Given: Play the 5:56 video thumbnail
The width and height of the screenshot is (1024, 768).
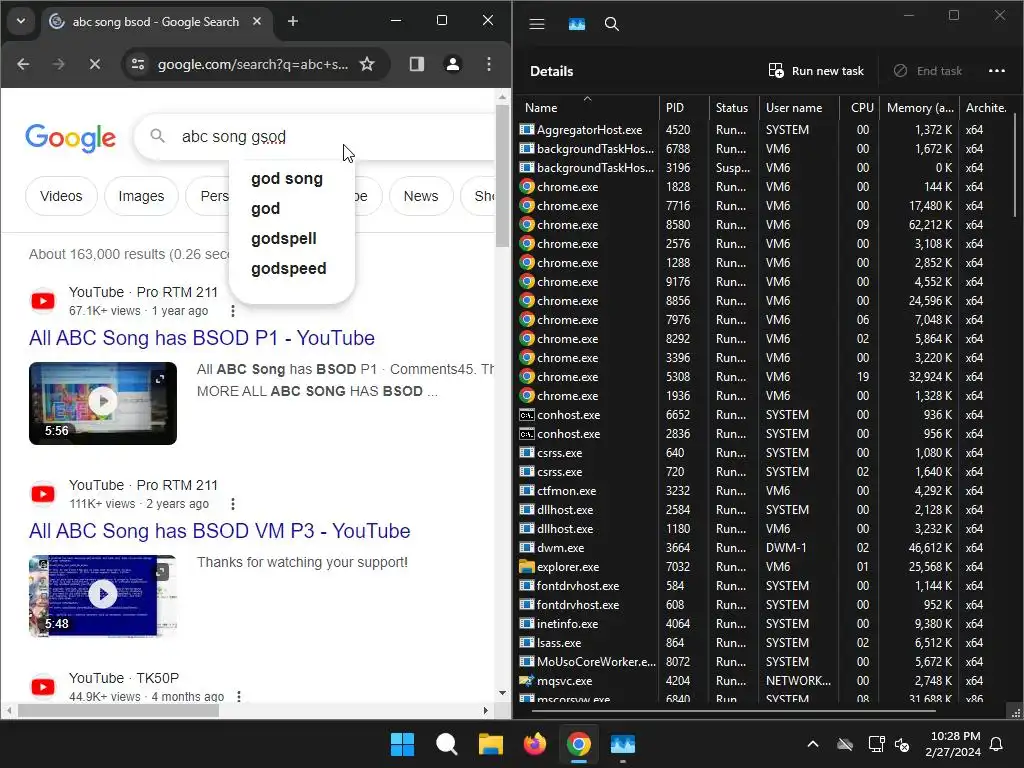Looking at the screenshot, I should [103, 403].
